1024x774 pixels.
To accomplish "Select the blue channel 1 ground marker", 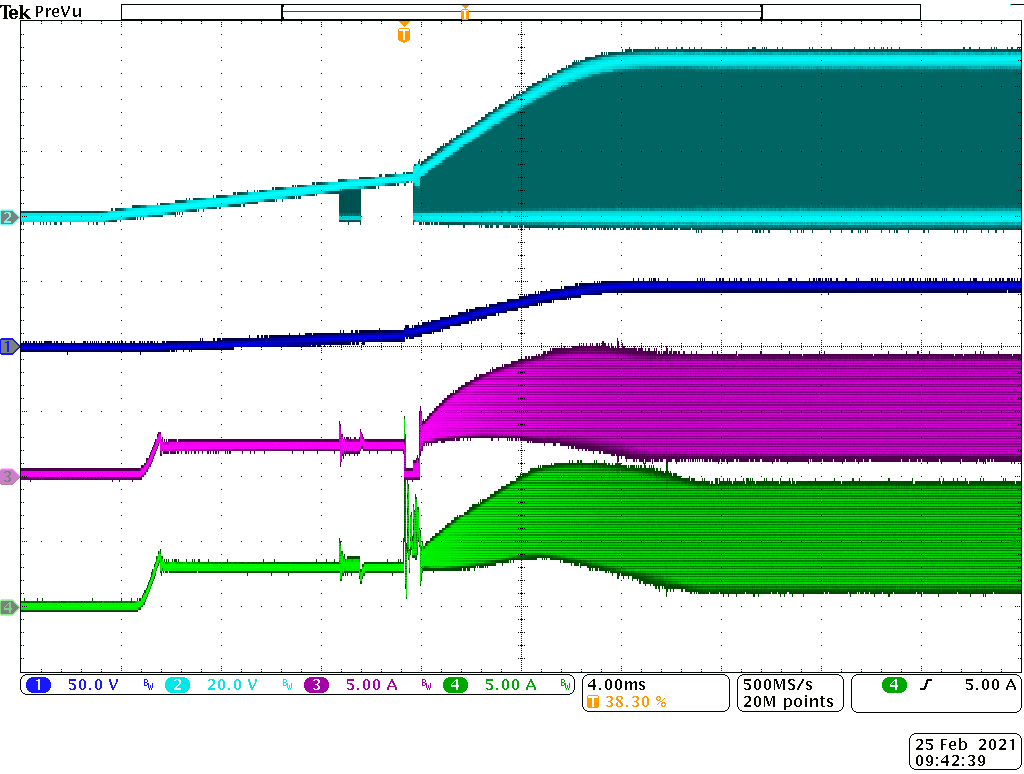I will (8, 347).
